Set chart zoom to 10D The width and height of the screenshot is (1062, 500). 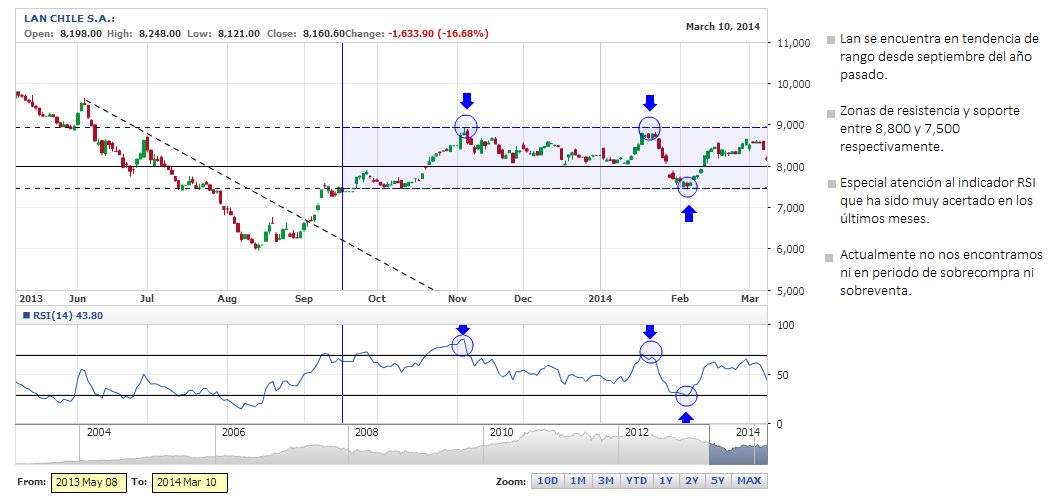coord(548,481)
